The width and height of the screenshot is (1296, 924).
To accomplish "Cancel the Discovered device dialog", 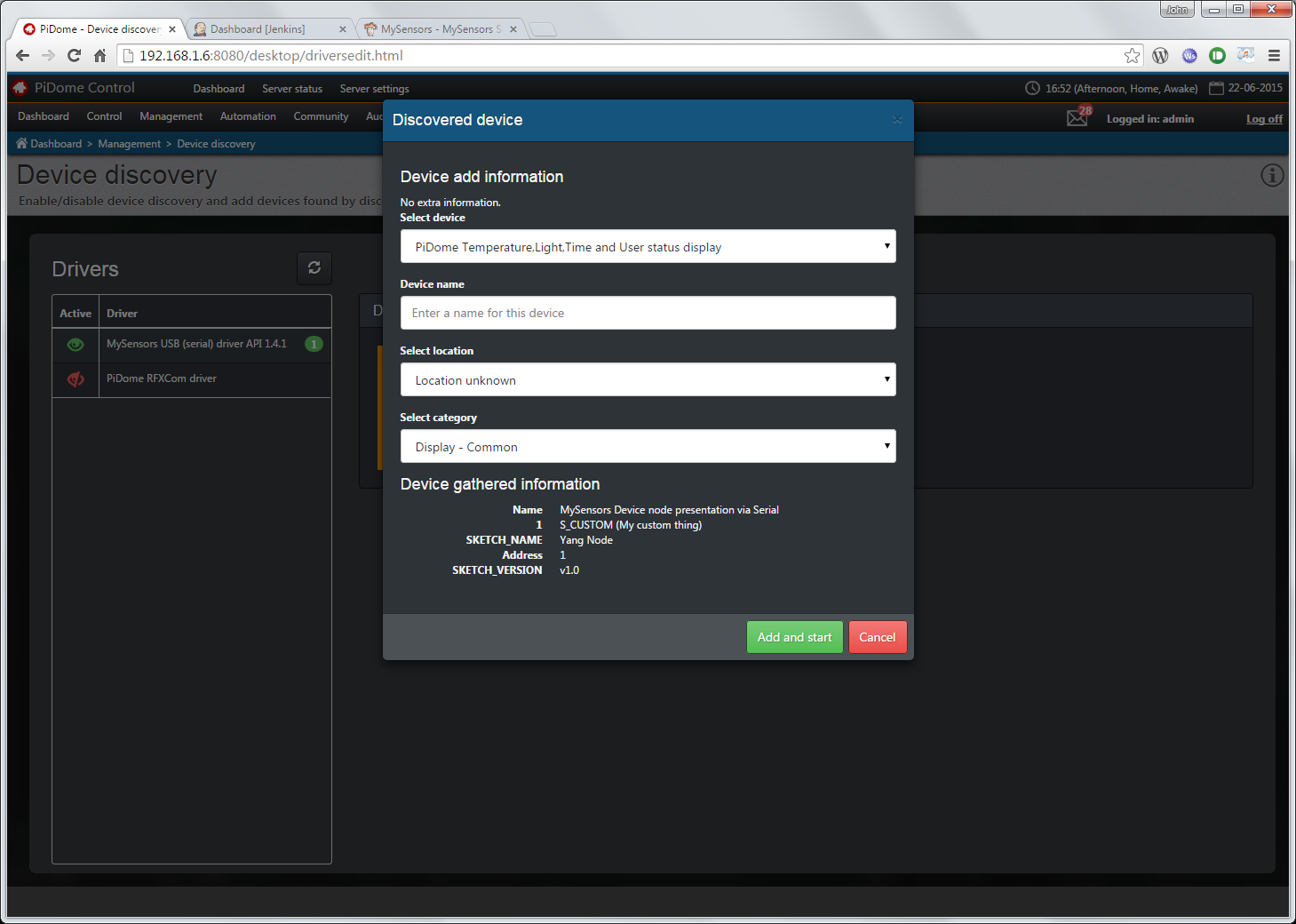I will 877,637.
